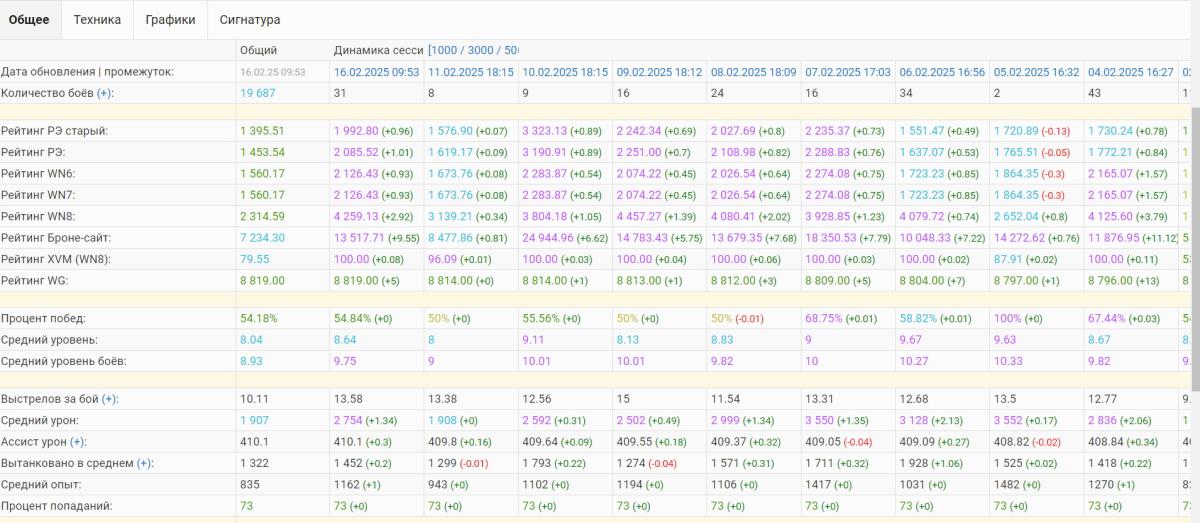1200x523 pixels.
Task: Click the Рейтинг РЭ старый value 1 992.80
Action: (356, 131)
